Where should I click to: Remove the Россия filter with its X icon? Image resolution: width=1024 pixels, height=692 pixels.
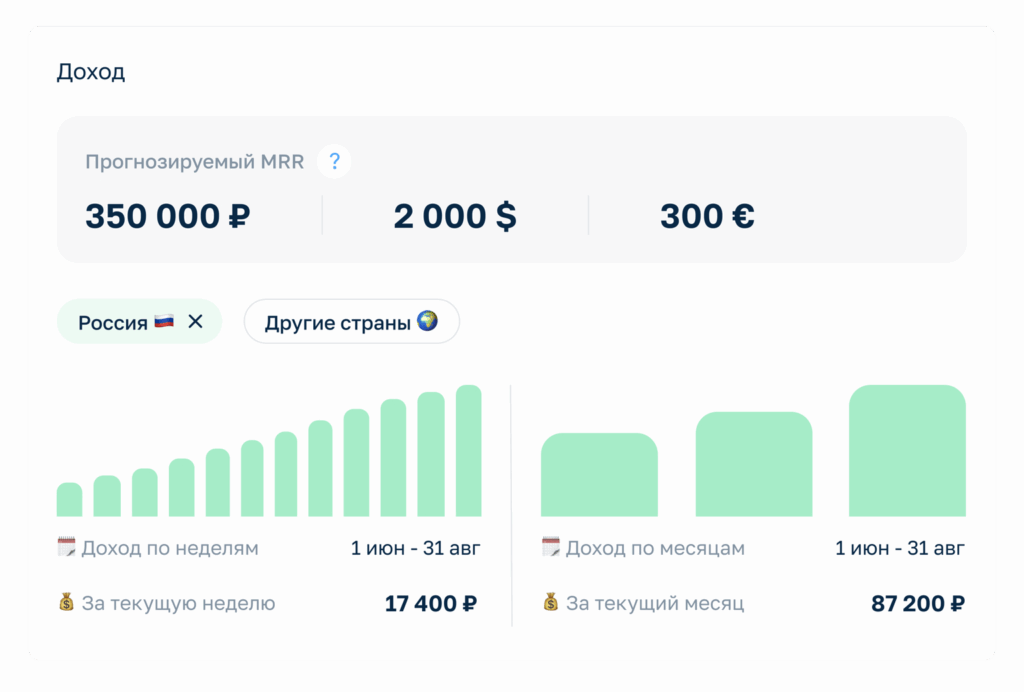click(x=196, y=322)
